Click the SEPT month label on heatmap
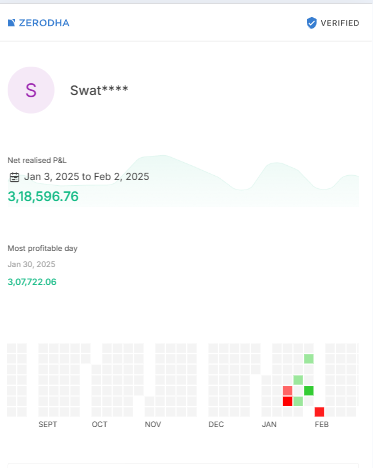 click(x=48, y=424)
